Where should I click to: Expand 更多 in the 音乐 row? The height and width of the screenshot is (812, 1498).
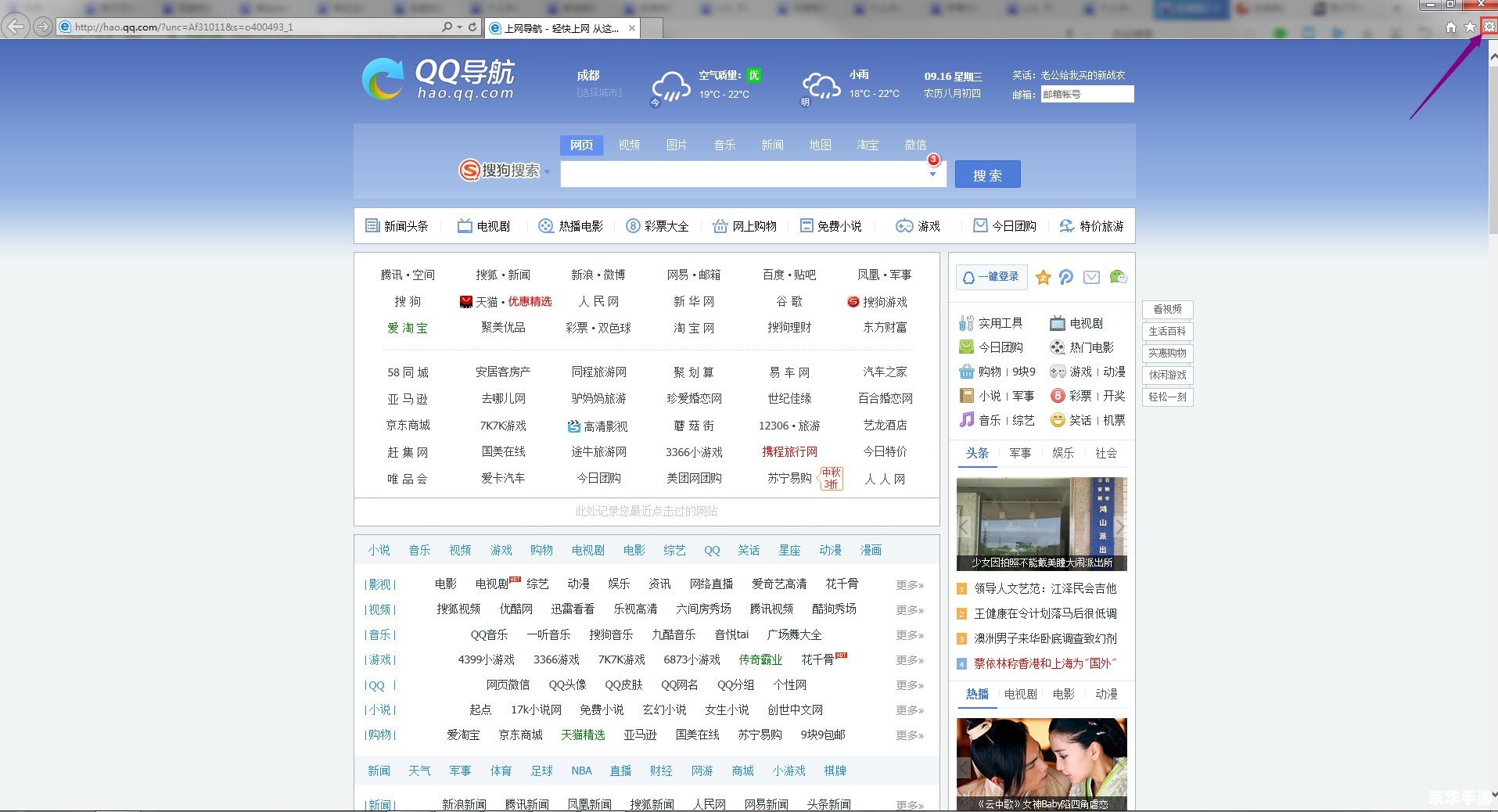(910, 635)
